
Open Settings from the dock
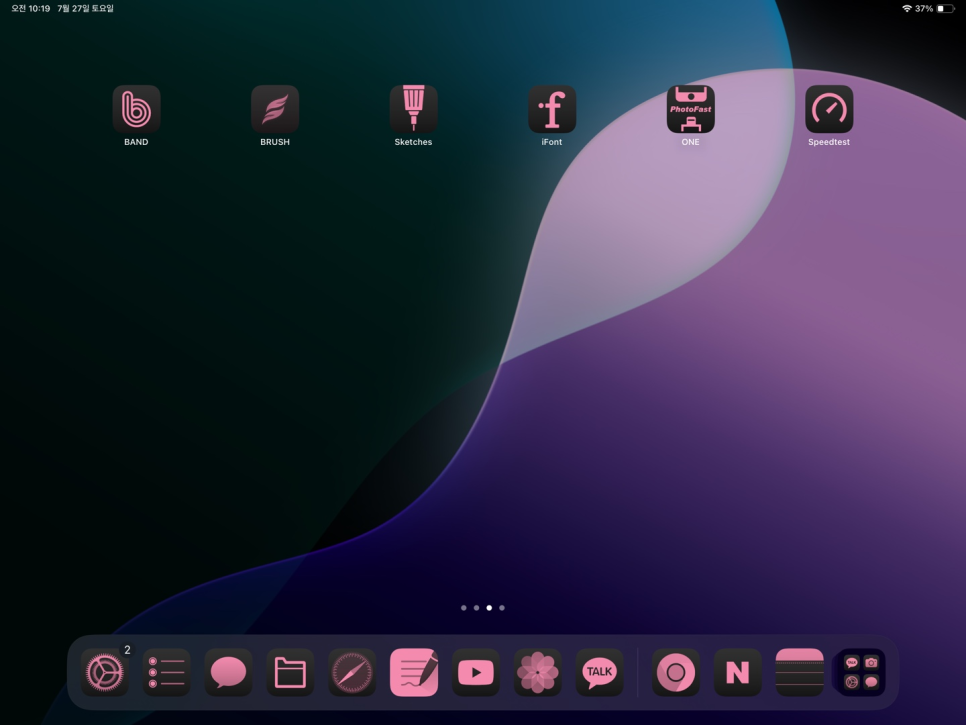tap(105, 672)
